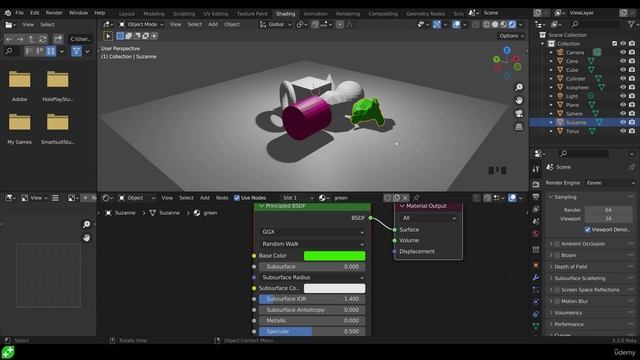Open the Render properties tab icon

536,184
